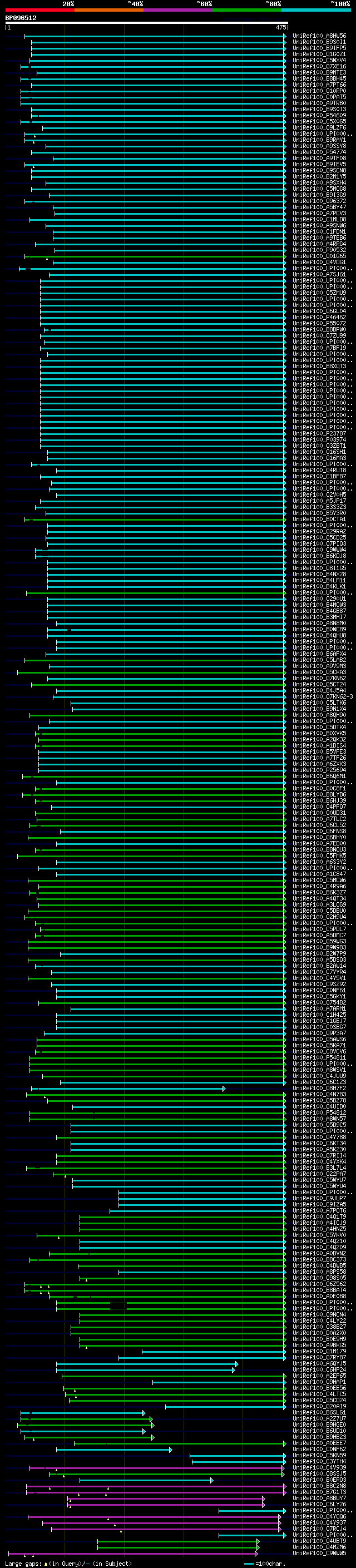356x1568 pixels.
Task: Select hit UniRef100_C1FDN1
Action: click(319, 231)
